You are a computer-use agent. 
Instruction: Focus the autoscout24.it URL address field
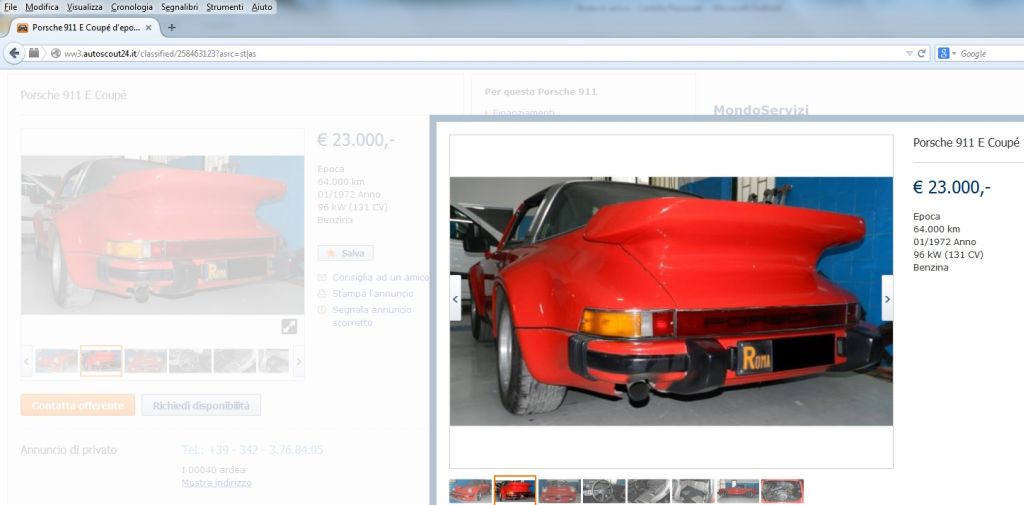(480, 54)
